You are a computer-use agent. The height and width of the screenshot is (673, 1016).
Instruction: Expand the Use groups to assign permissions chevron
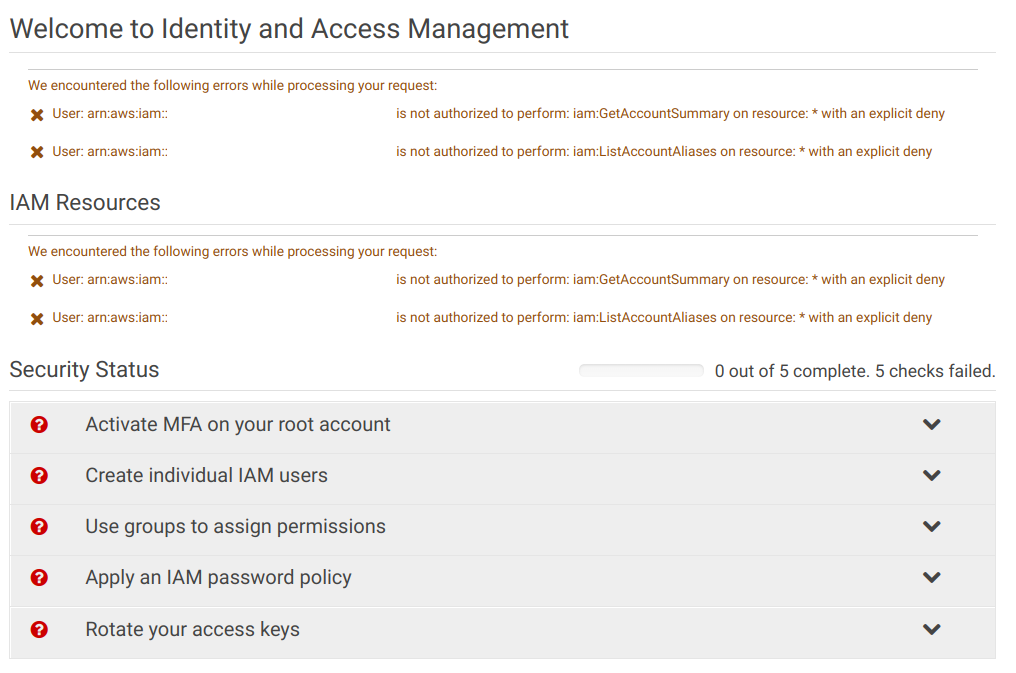click(931, 526)
